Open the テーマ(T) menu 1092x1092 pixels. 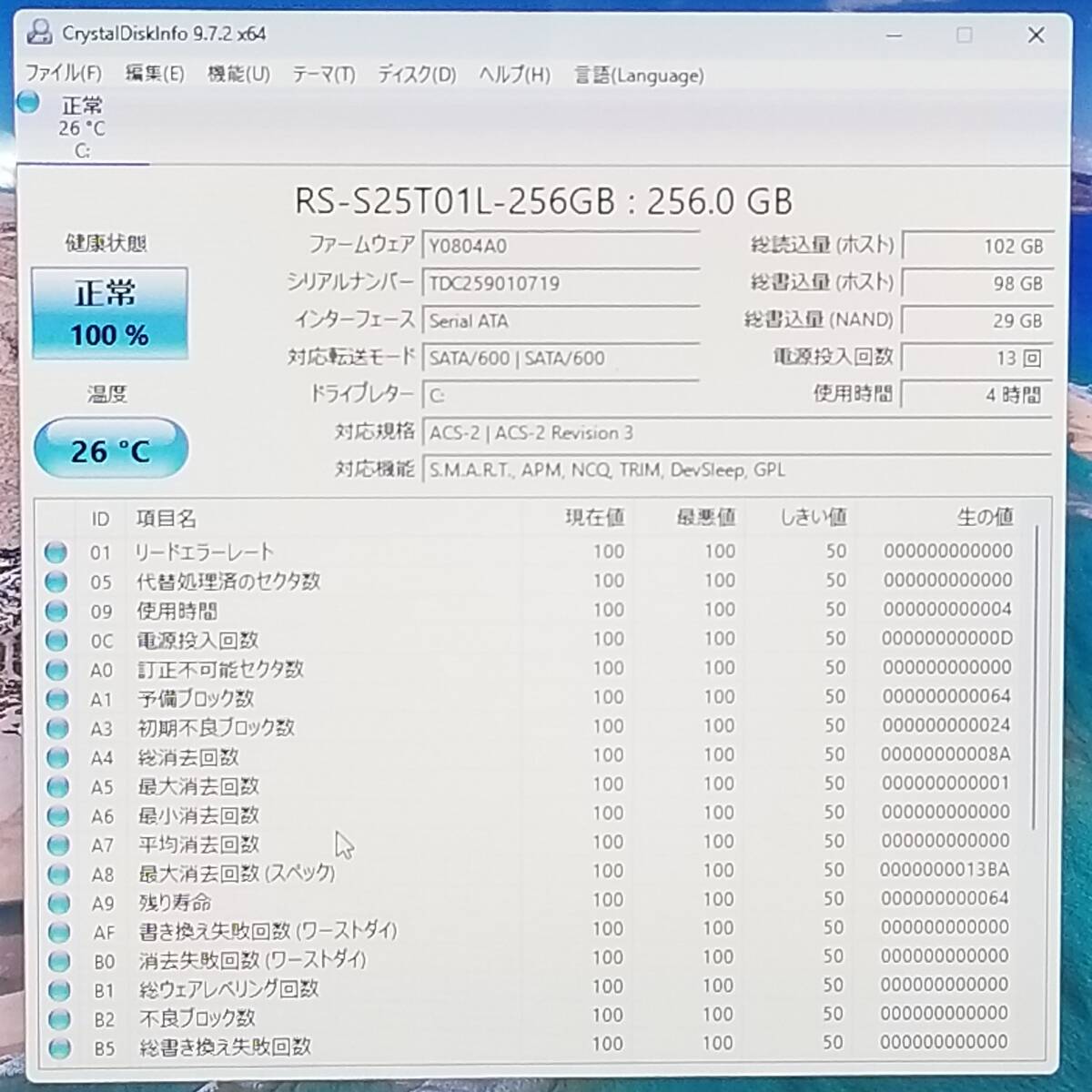[323, 75]
